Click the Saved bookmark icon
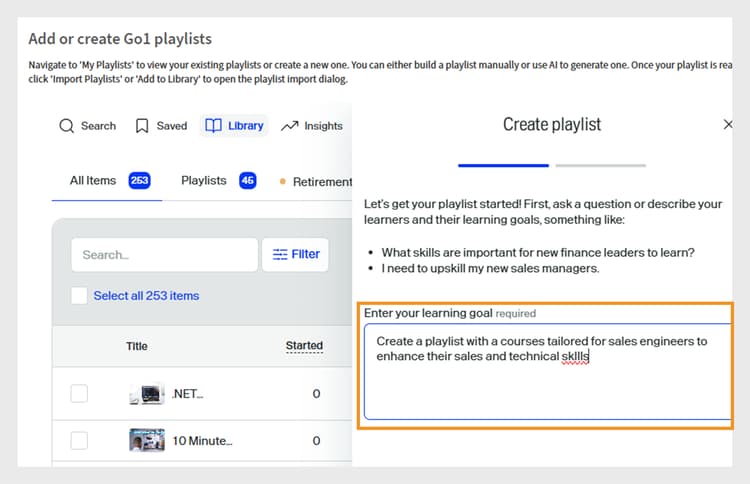 142,126
